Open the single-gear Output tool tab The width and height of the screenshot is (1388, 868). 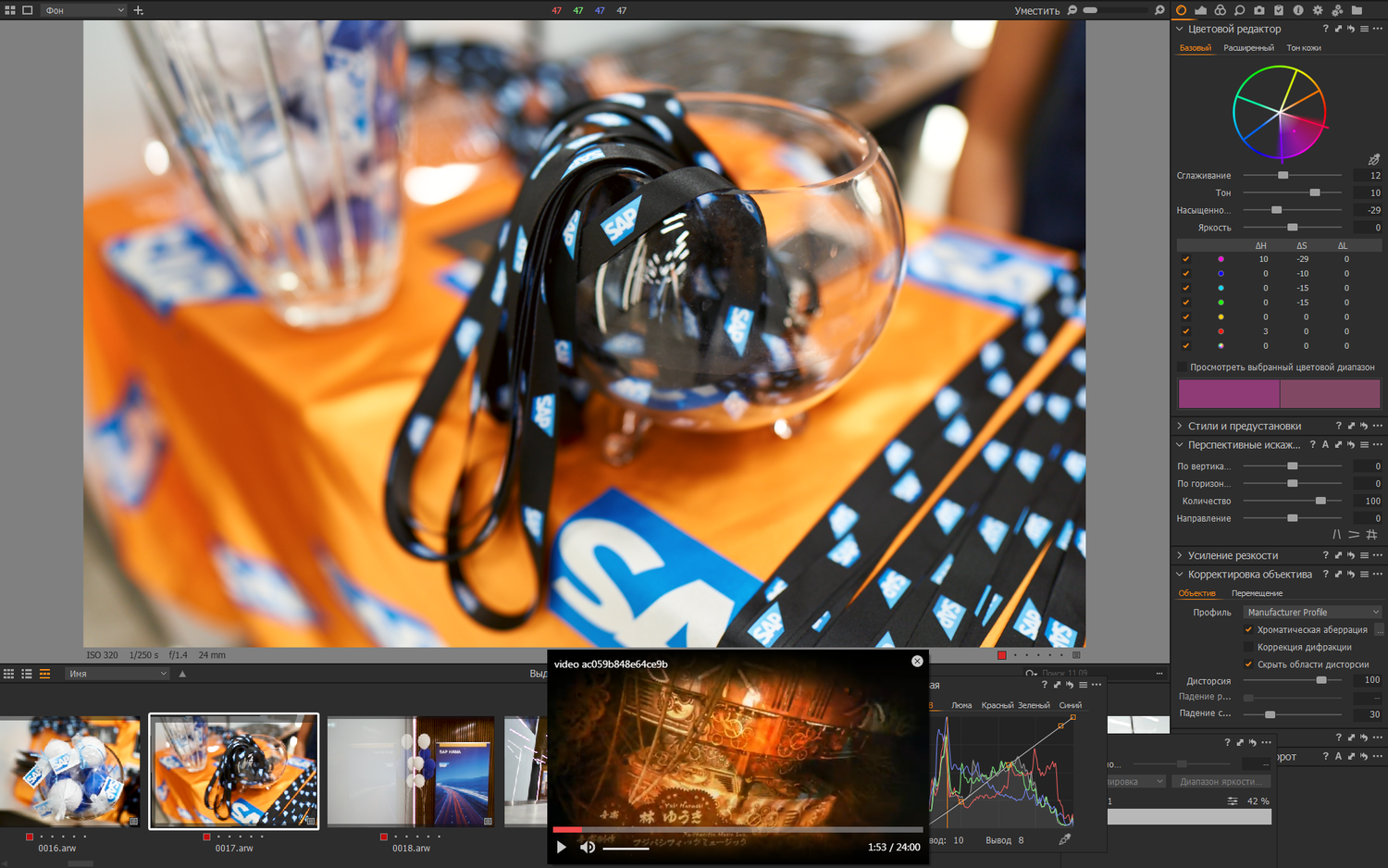[1318, 10]
